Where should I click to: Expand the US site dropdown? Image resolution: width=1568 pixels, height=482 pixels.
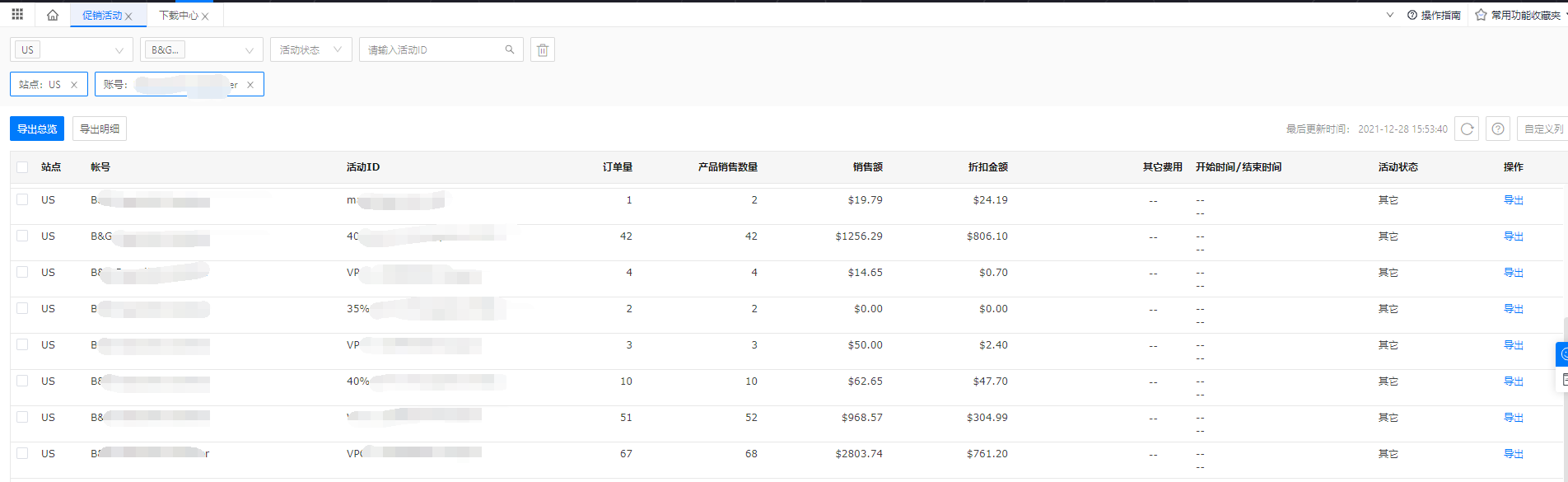119,50
